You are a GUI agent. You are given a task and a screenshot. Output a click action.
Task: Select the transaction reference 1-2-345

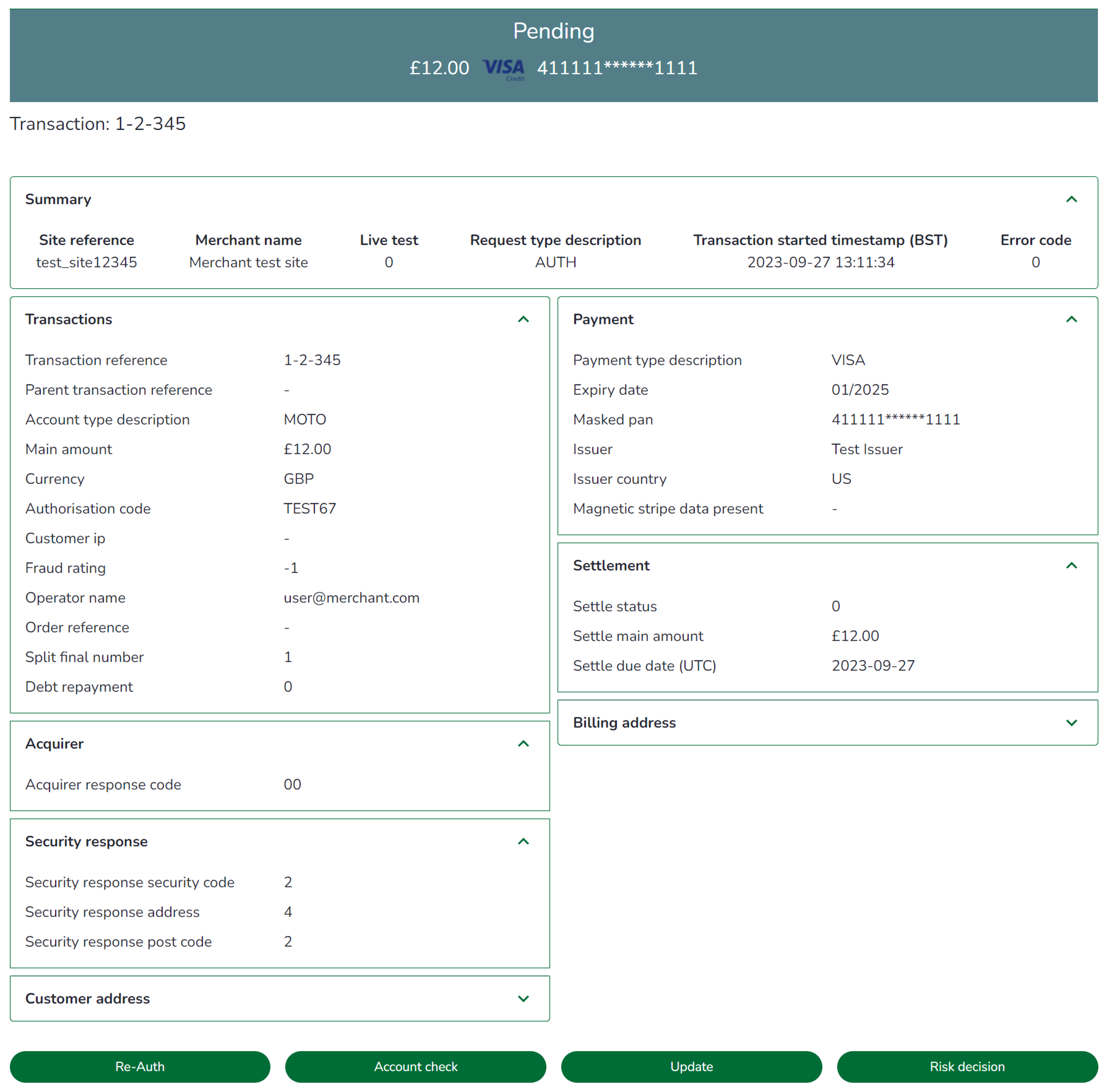click(x=312, y=360)
